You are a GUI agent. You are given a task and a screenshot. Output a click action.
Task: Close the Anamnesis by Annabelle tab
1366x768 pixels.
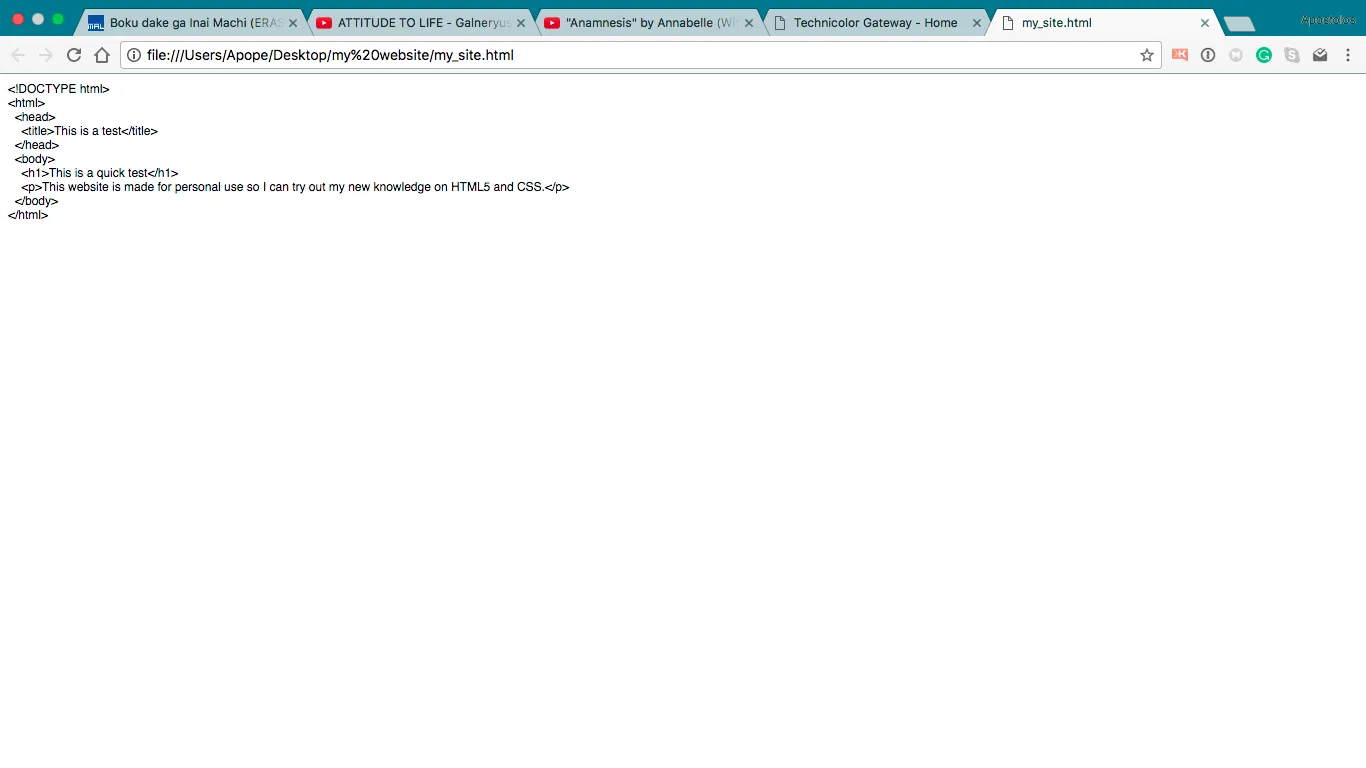[x=749, y=23]
